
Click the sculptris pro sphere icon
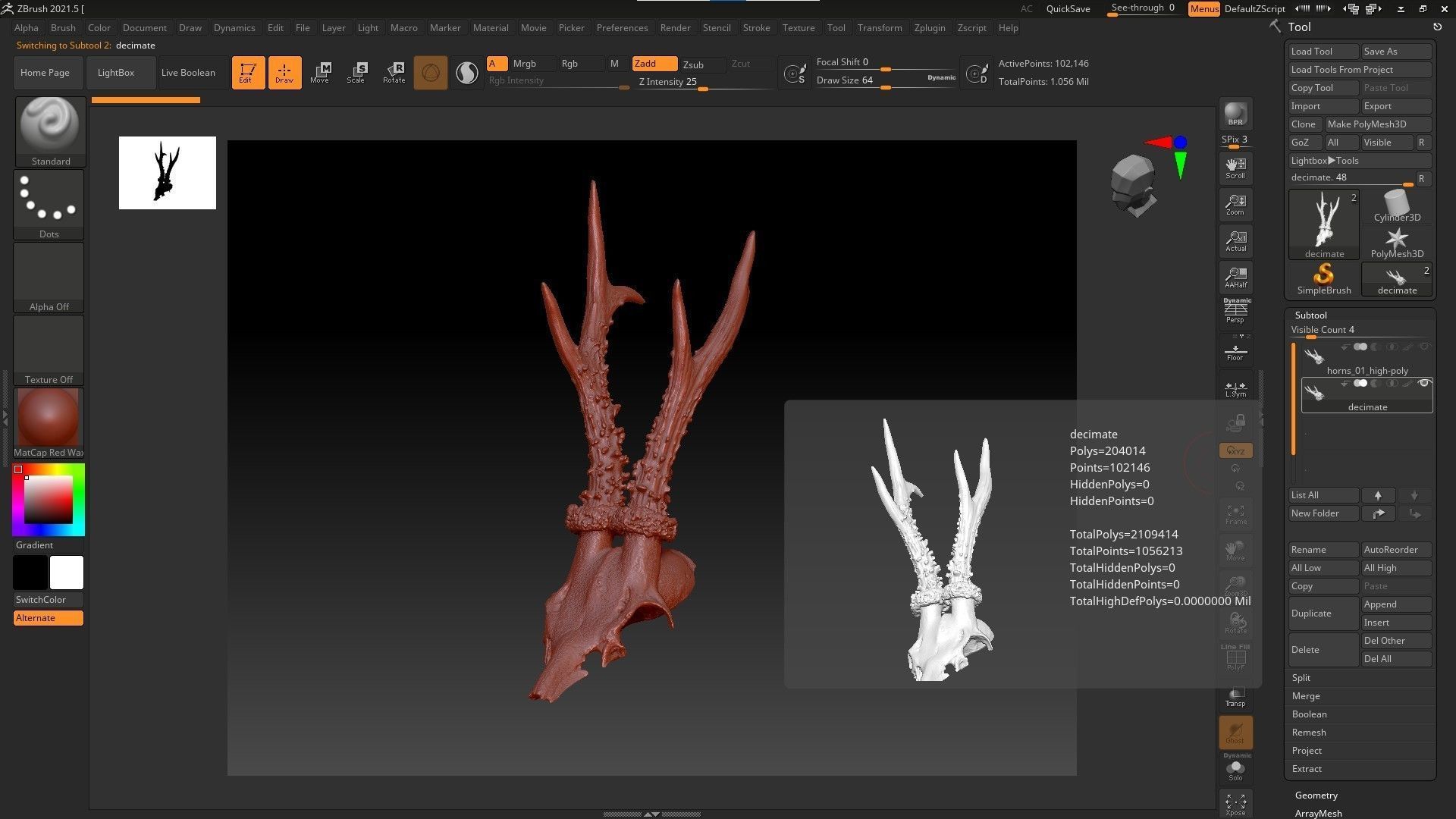pos(430,73)
